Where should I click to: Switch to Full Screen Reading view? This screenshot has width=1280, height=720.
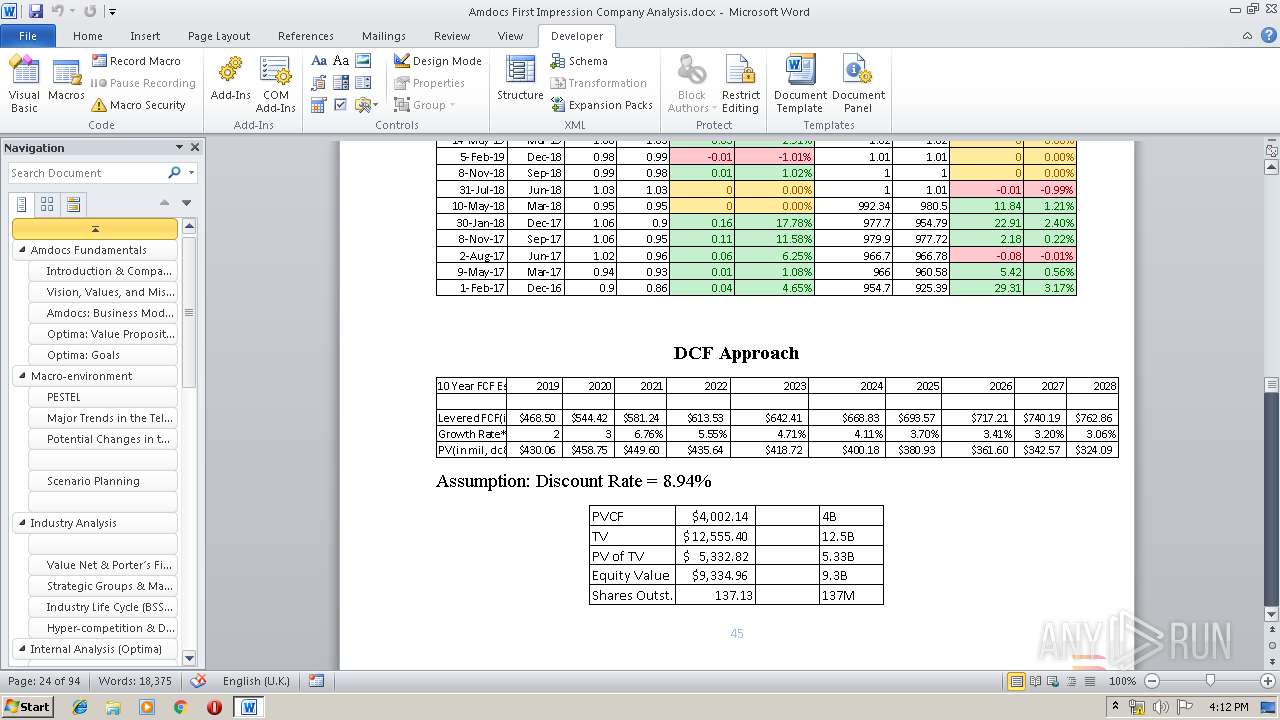(x=1034, y=681)
